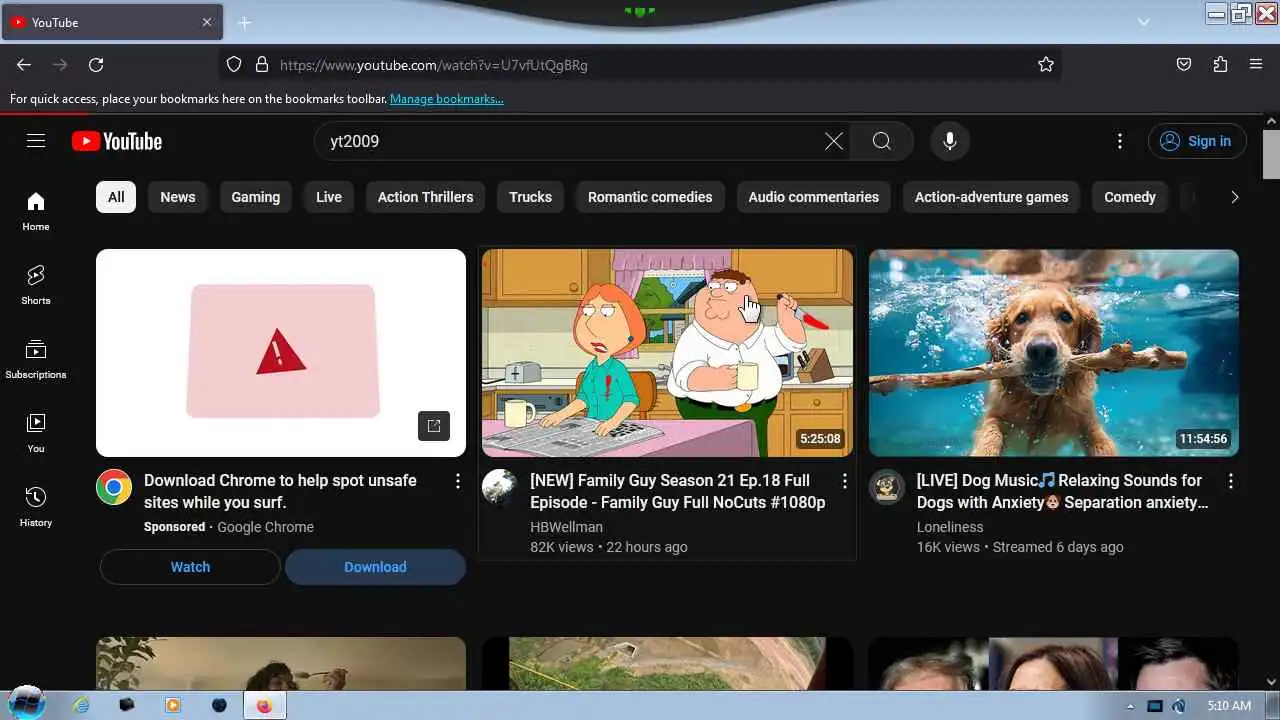Click the Firefox taskbar button
The width and height of the screenshot is (1280, 720).
pyautogui.click(x=264, y=705)
